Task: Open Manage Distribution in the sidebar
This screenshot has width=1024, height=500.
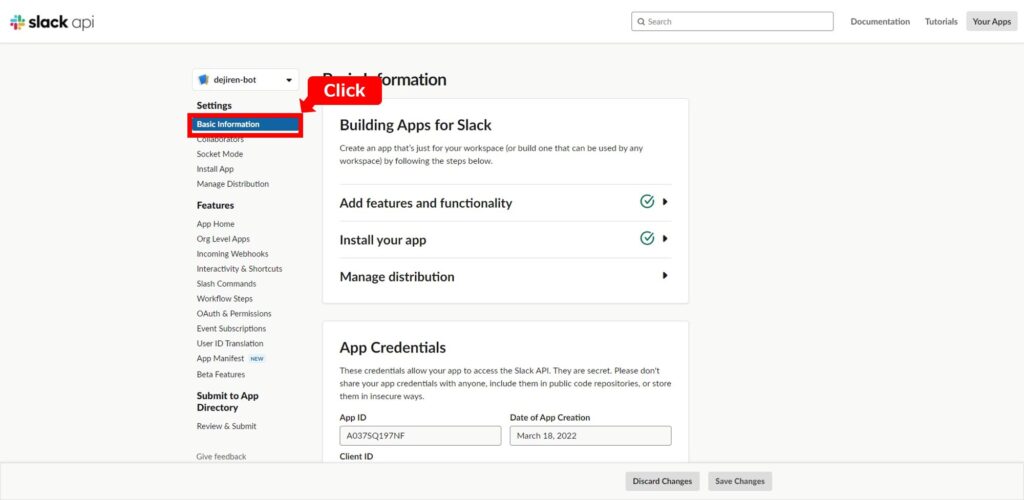Action: click(x=232, y=184)
